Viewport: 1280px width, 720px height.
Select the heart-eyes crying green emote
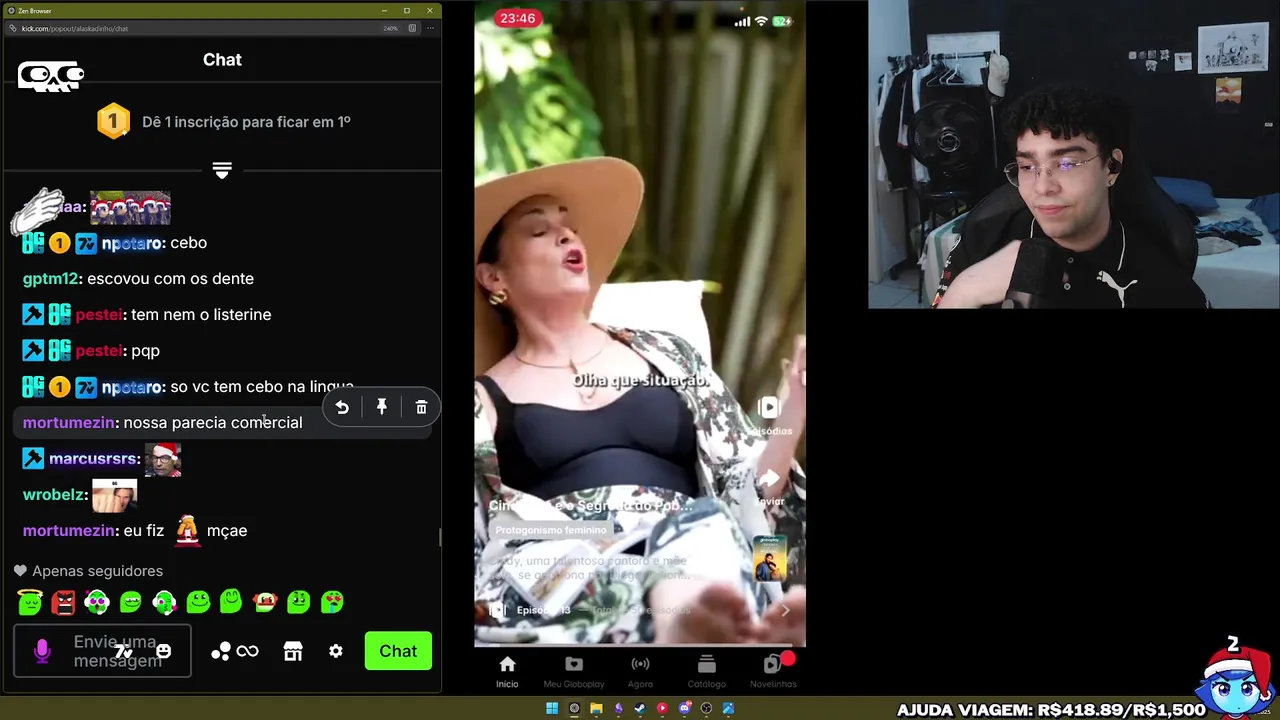332,601
